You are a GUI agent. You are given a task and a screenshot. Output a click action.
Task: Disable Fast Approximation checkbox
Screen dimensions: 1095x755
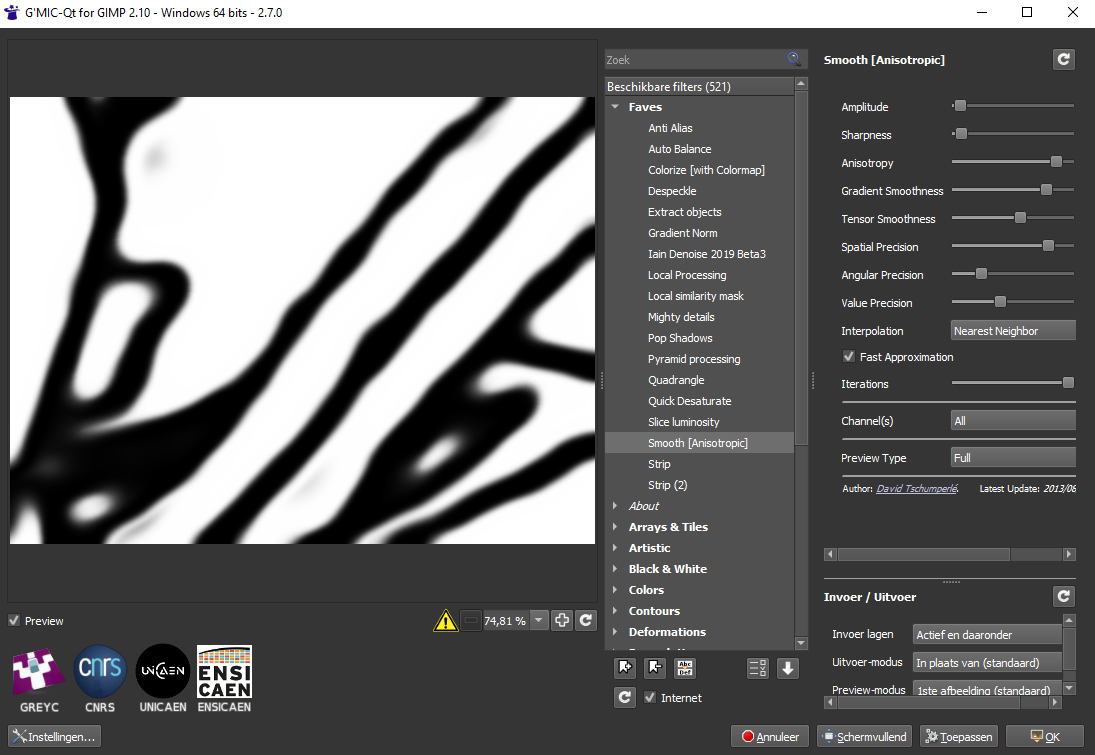pyautogui.click(x=848, y=356)
